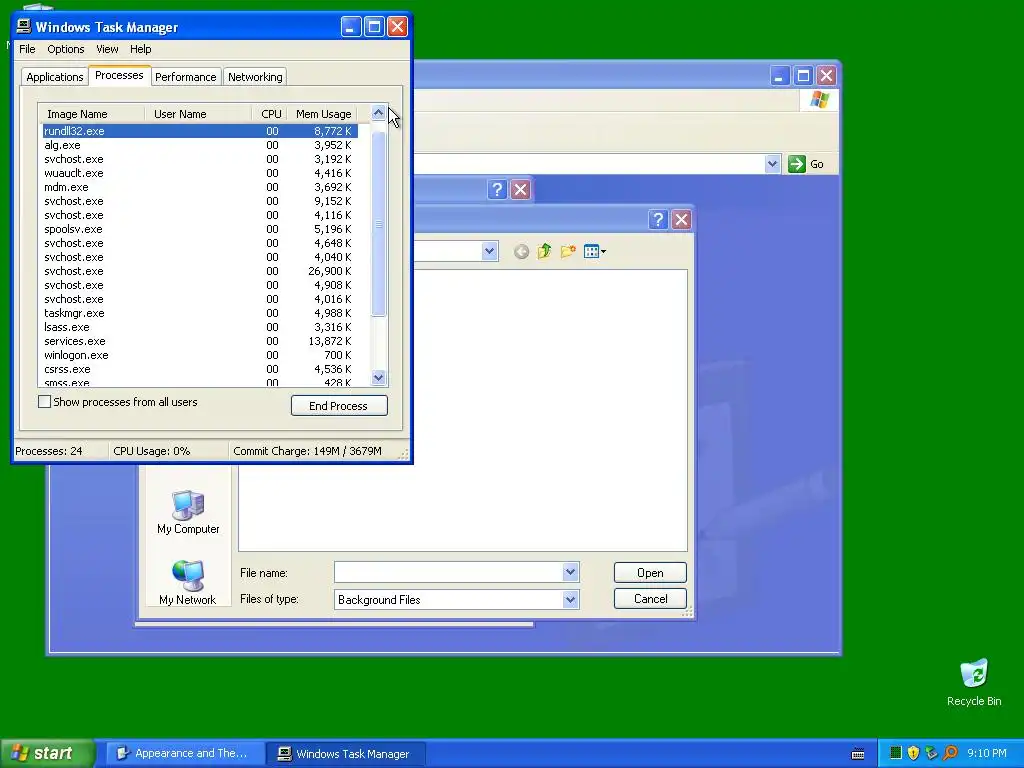Click the Start button
This screenshot has width=1024, height=768.
[x=47, y=753]
